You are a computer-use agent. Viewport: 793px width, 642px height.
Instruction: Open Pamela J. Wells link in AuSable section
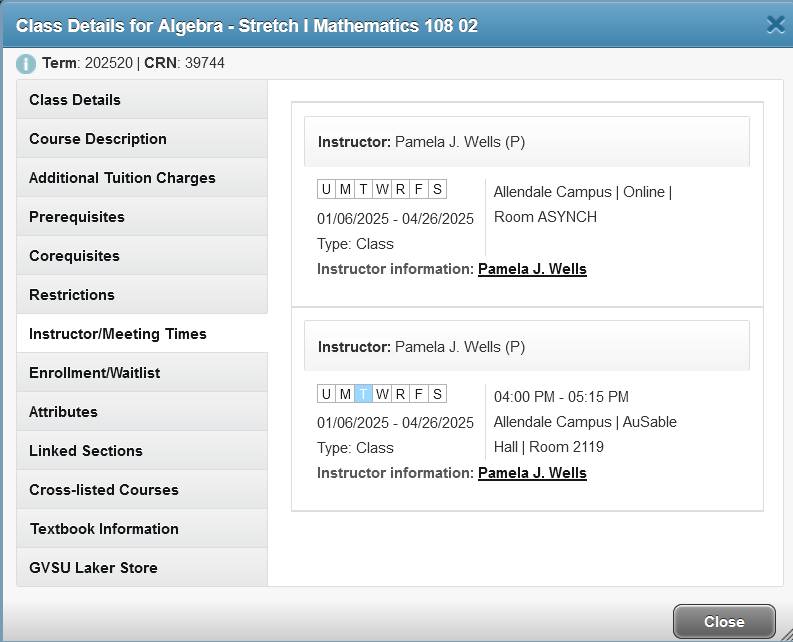click(x=532, y=473)
